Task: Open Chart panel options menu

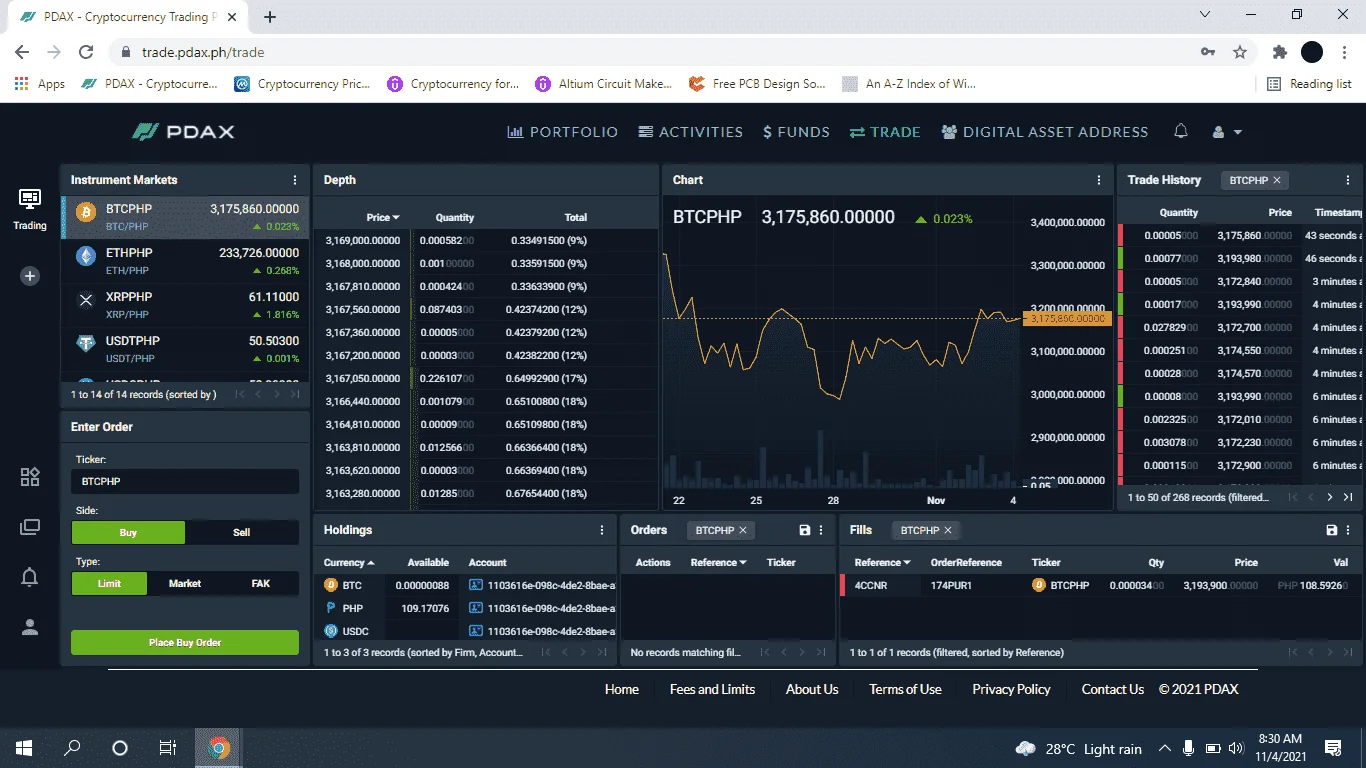Action: tap(1099, 180)
